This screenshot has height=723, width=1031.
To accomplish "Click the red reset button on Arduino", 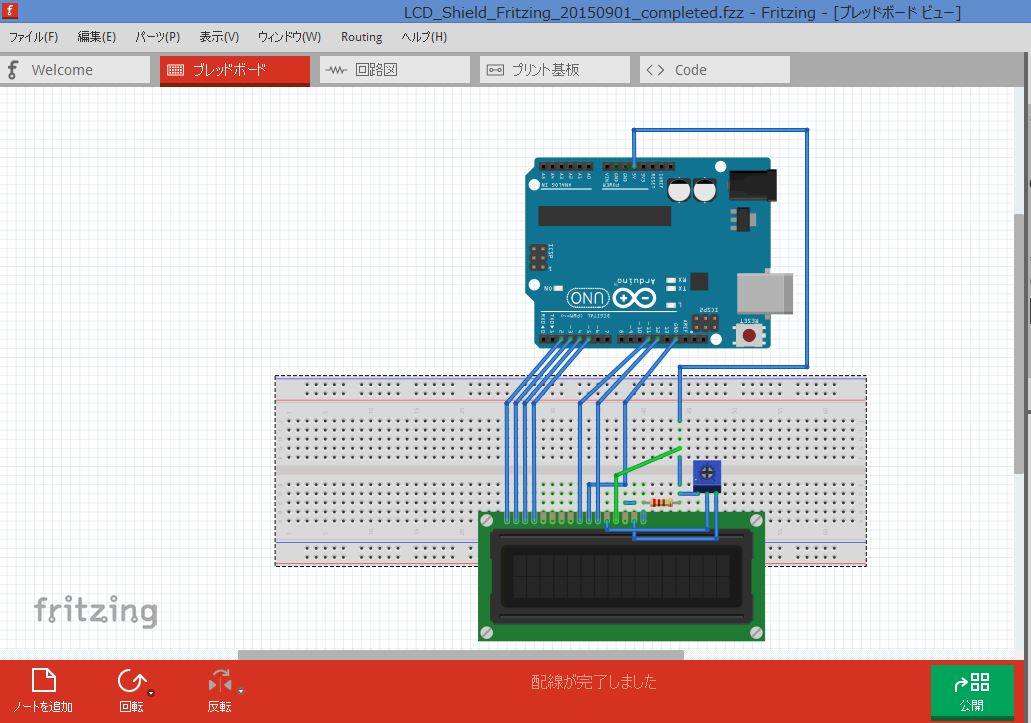I will (748, 335).
